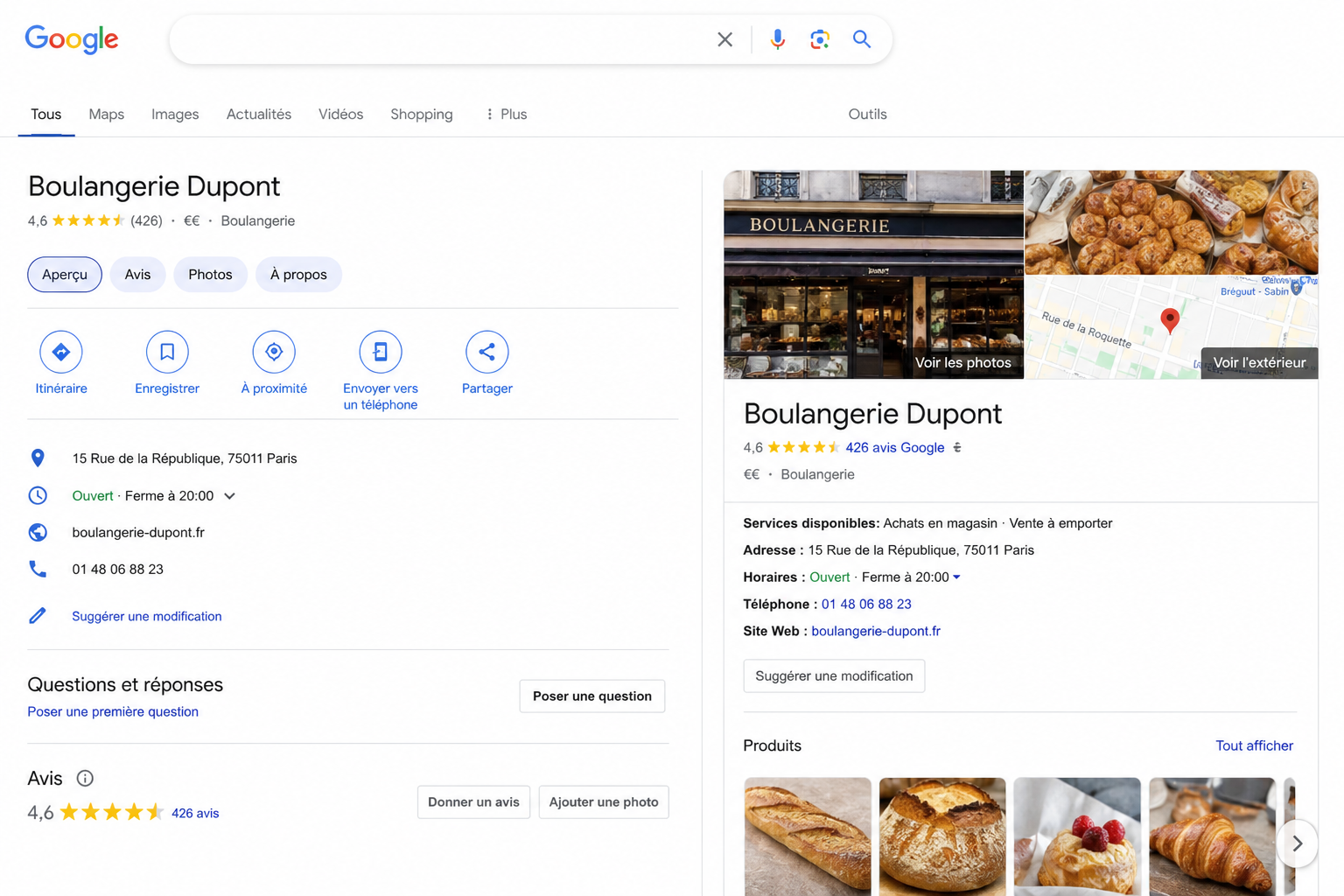Click phone number 01 48 06 88 23 in left panel
The width and height of the screenshot is (1344, 896).
[x=117, y=569]
